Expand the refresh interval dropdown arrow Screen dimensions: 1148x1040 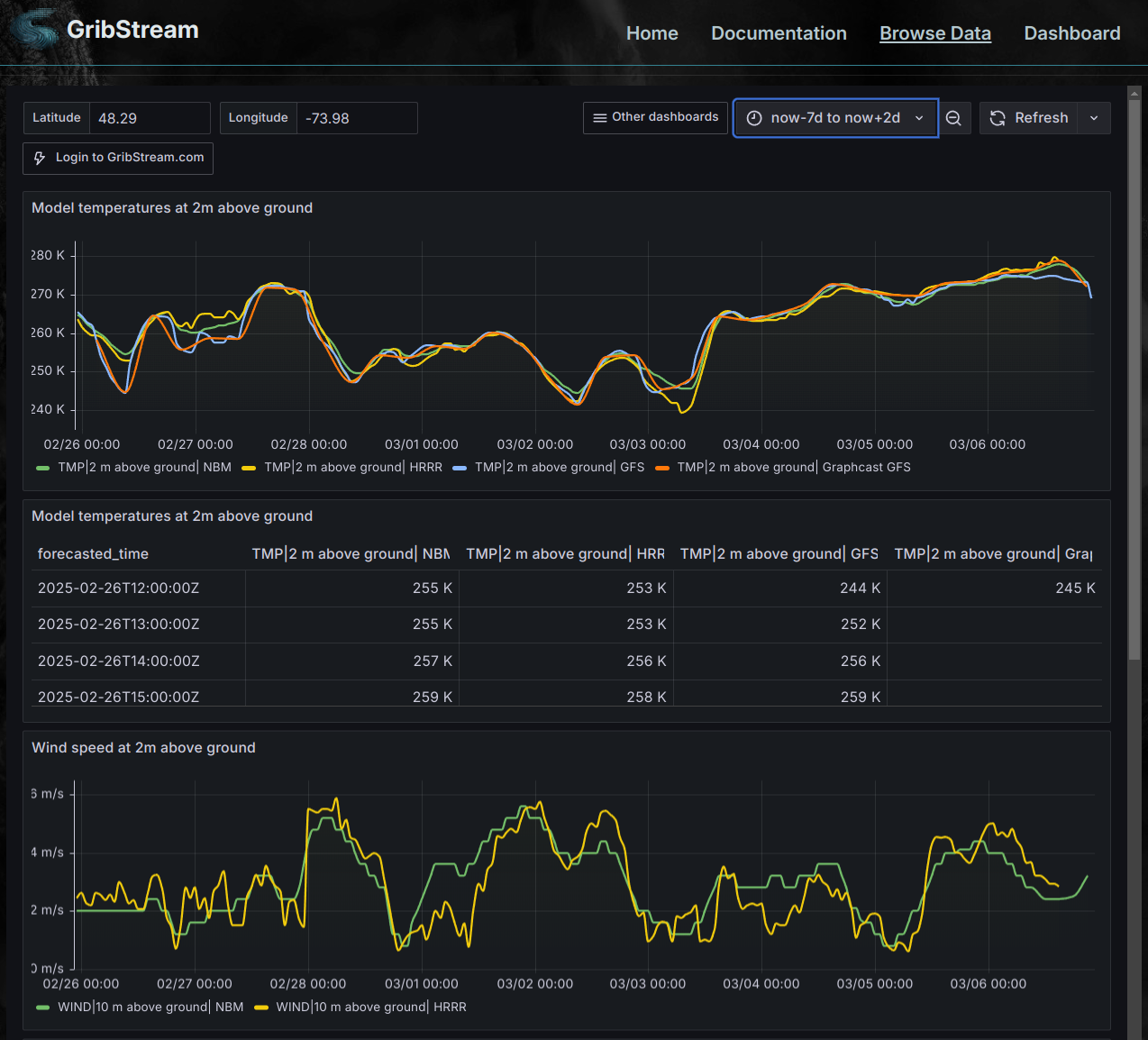coord(1094,118)
